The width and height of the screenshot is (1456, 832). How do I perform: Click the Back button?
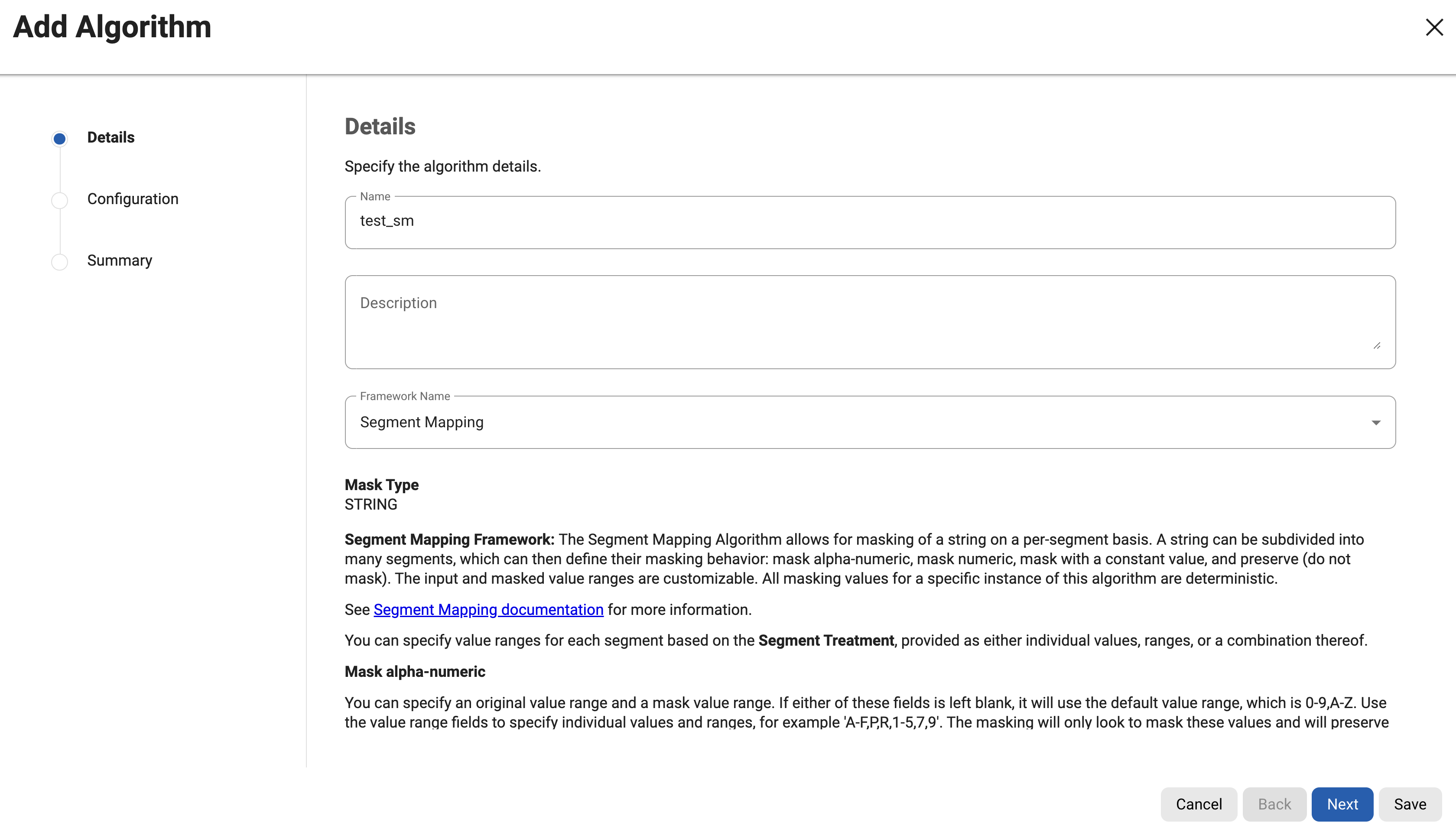pyautogui.click(x=1274, y=804)
